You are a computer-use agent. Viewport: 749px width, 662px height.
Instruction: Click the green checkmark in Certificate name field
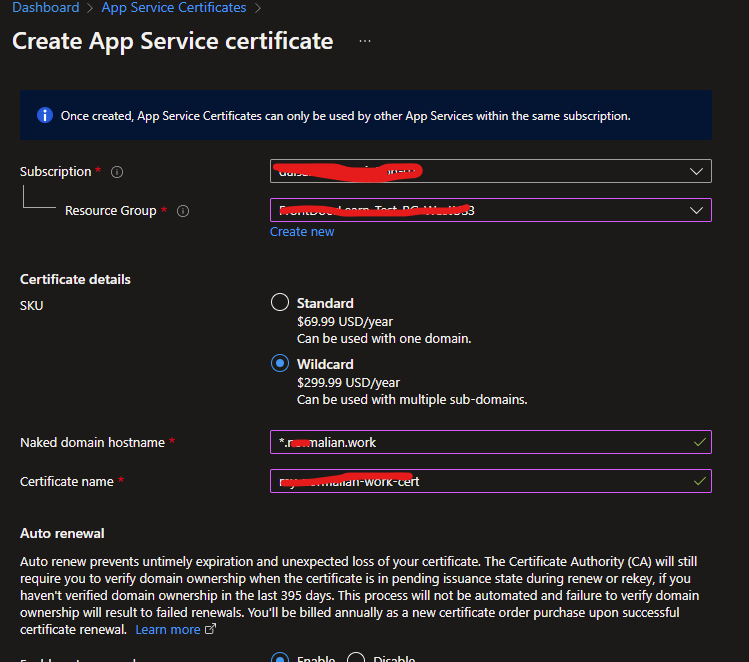coord(698,481)
